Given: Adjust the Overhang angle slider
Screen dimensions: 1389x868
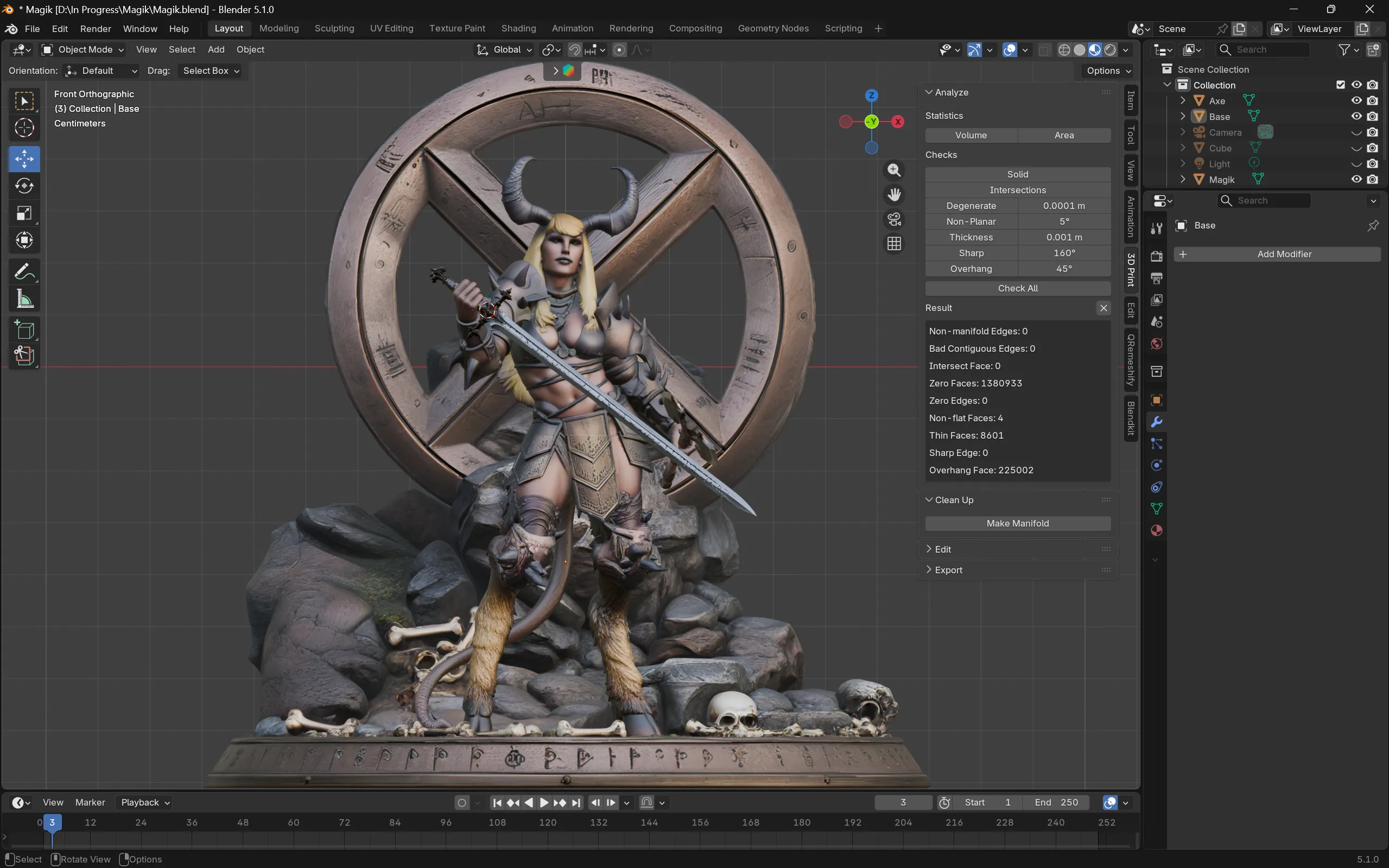Looking at the screenshot, I should click(1064, 269).
